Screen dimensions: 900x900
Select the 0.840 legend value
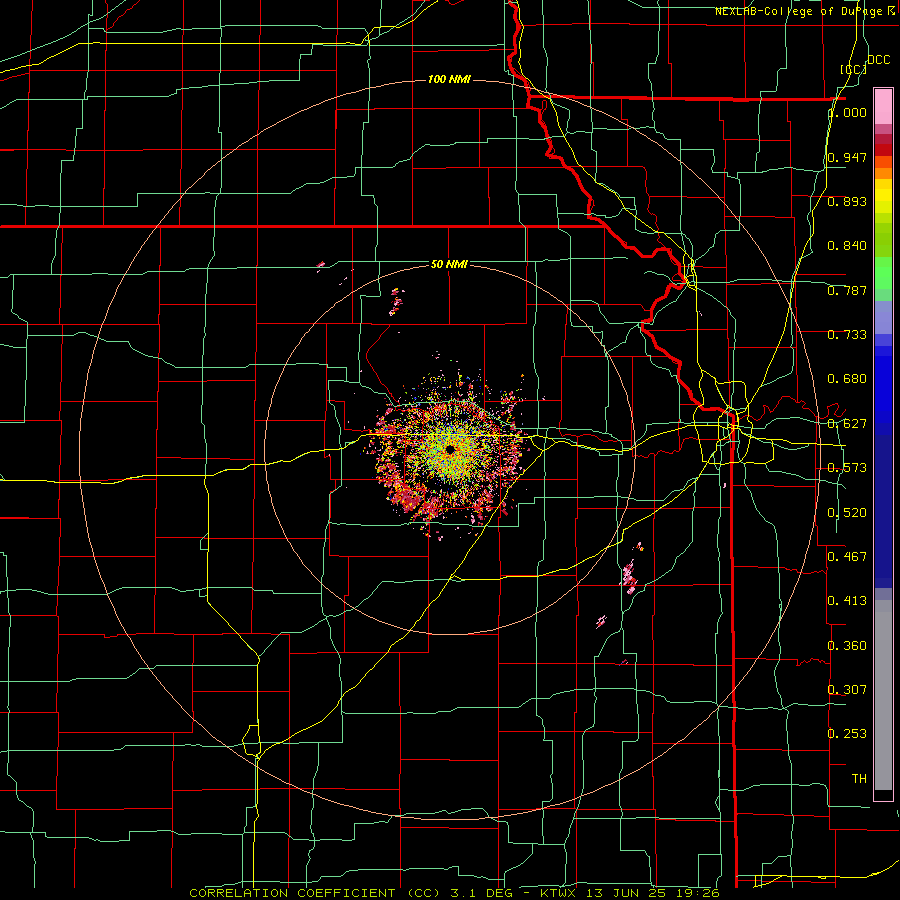847,246
